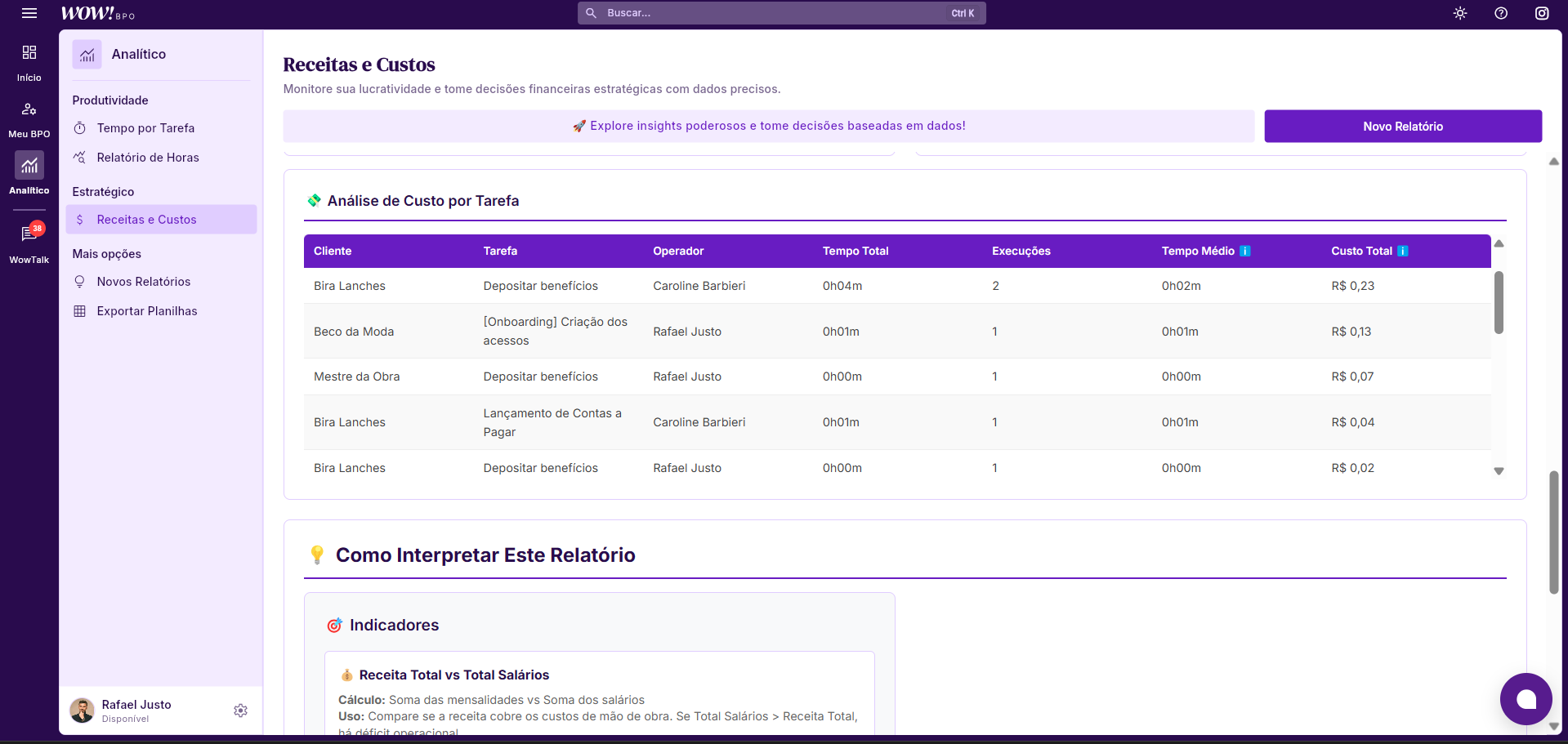Open Exportar Planilhas option
This screenshot has width=1568, height=744.
(x=146, y=311)
